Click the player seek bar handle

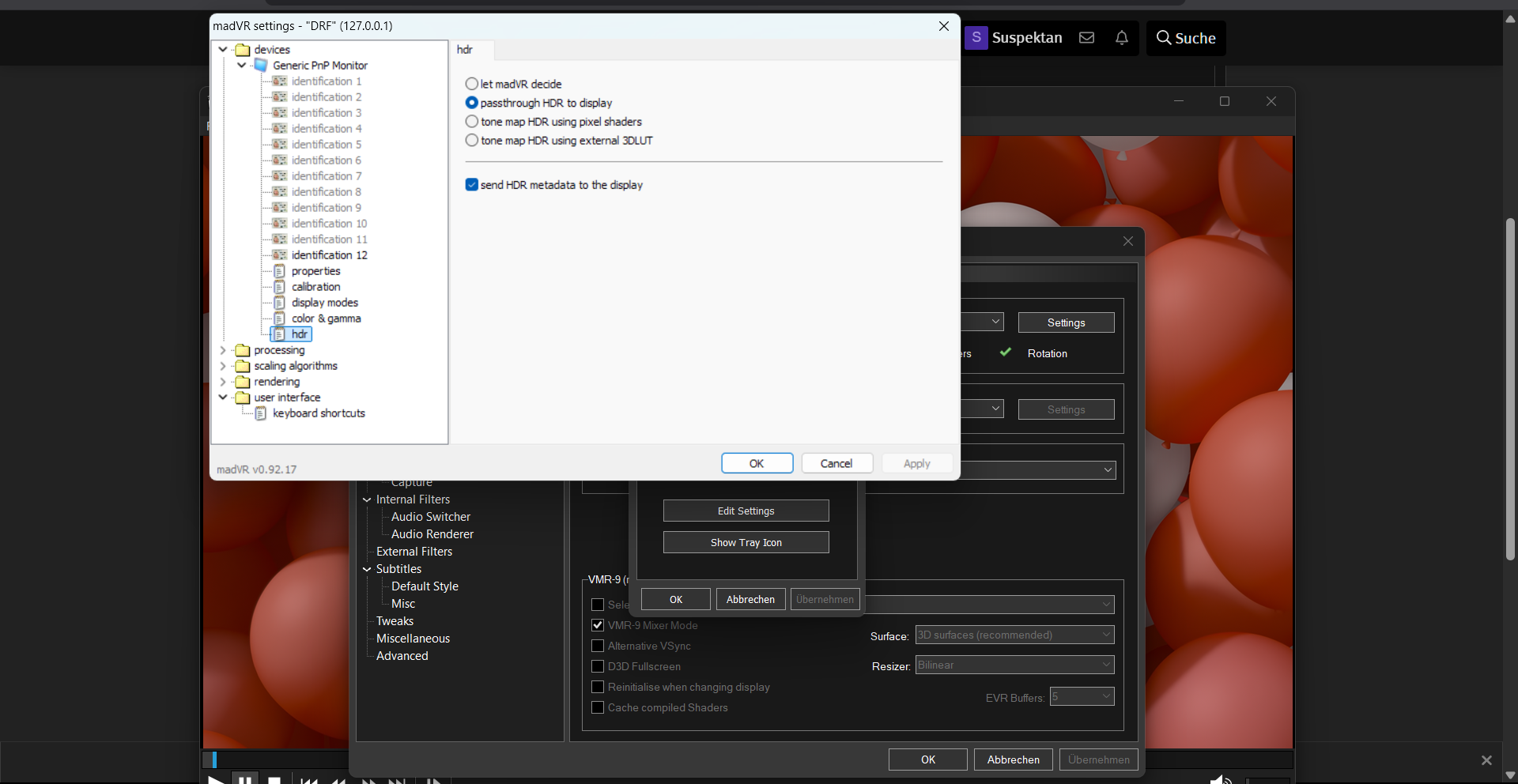tap(214, 759)
